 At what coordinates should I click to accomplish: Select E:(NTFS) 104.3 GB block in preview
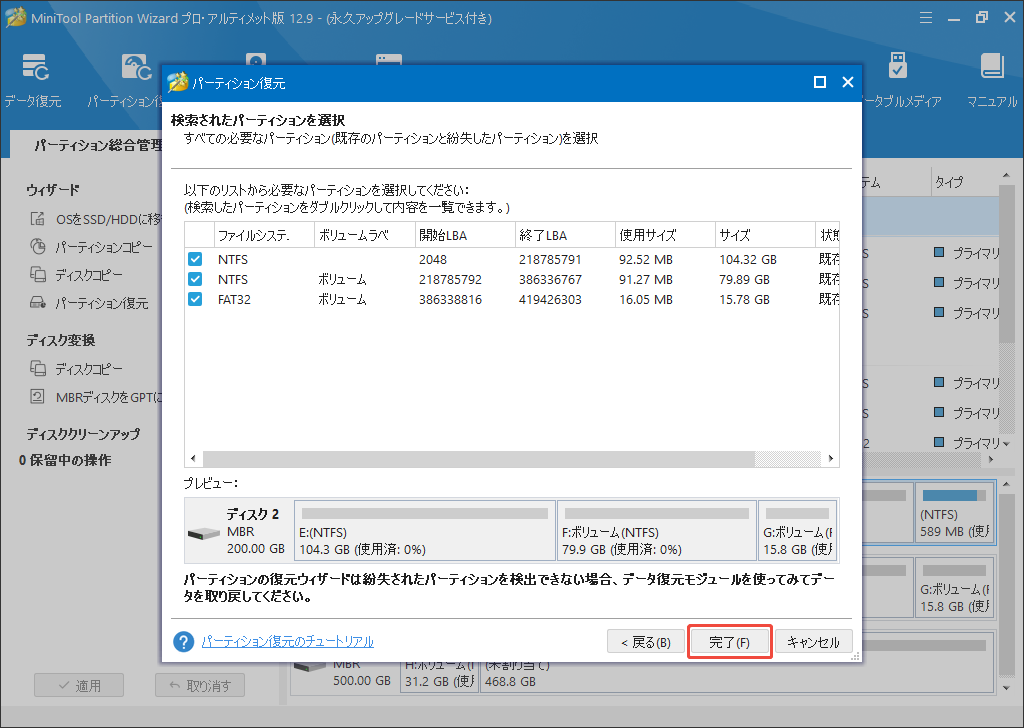coord(425,530)
